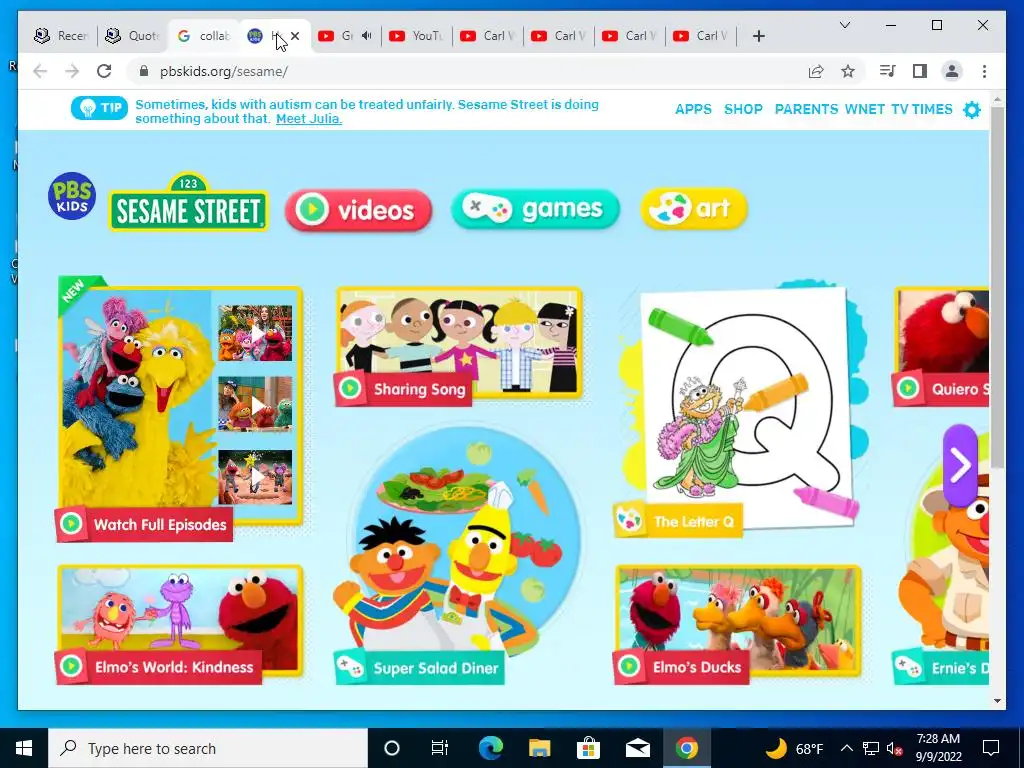The width and height of the screenshot is (1024, 768).
Task: Switch to the Quote tab
Action: point(133,36)
